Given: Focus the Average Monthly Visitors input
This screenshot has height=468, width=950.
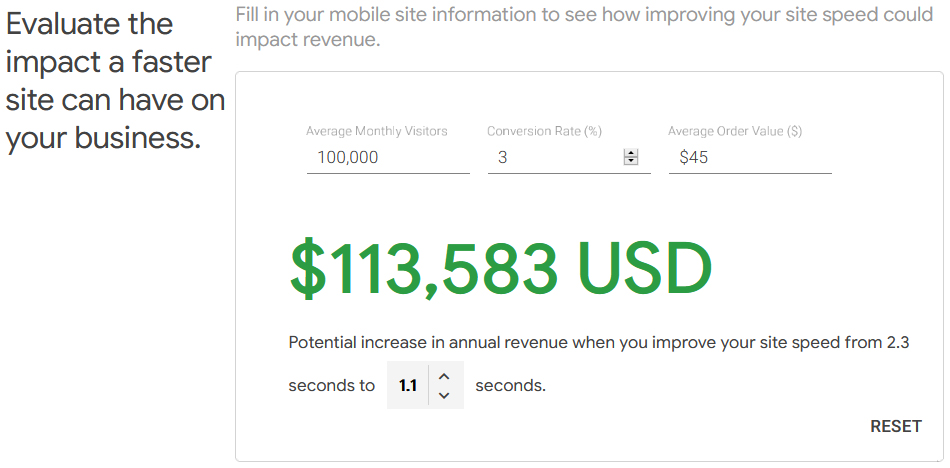Looking at the screenshot, I should tap(387, 157).
